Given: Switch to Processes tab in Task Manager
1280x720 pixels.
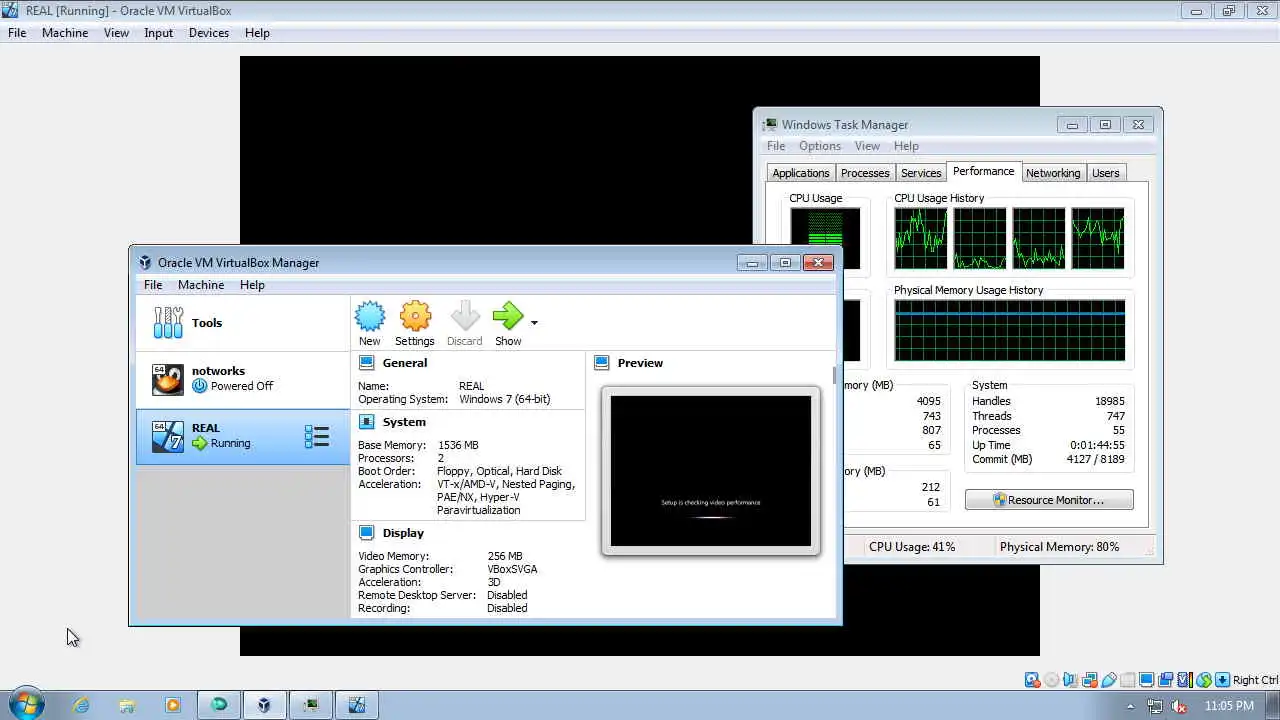Looking at the screenshot, I should [865, 173].
